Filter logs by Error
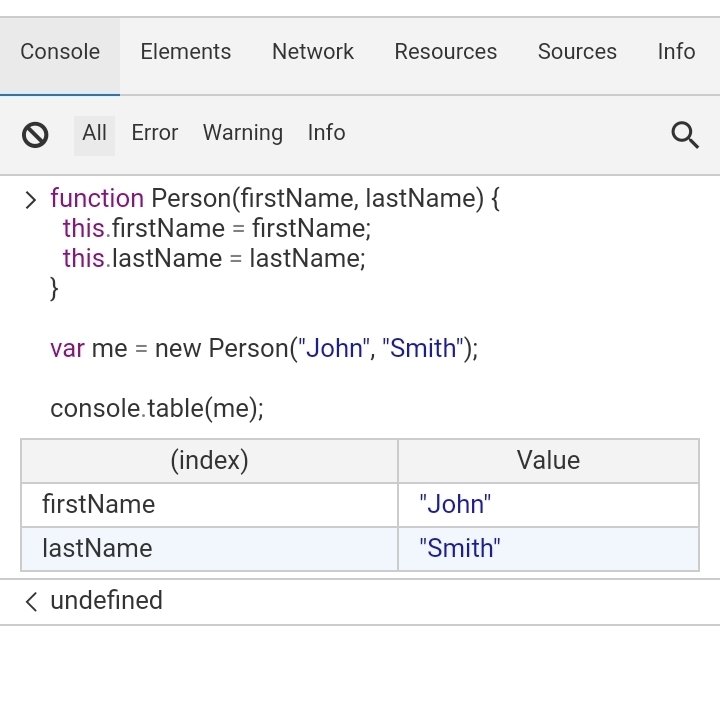 155,133
